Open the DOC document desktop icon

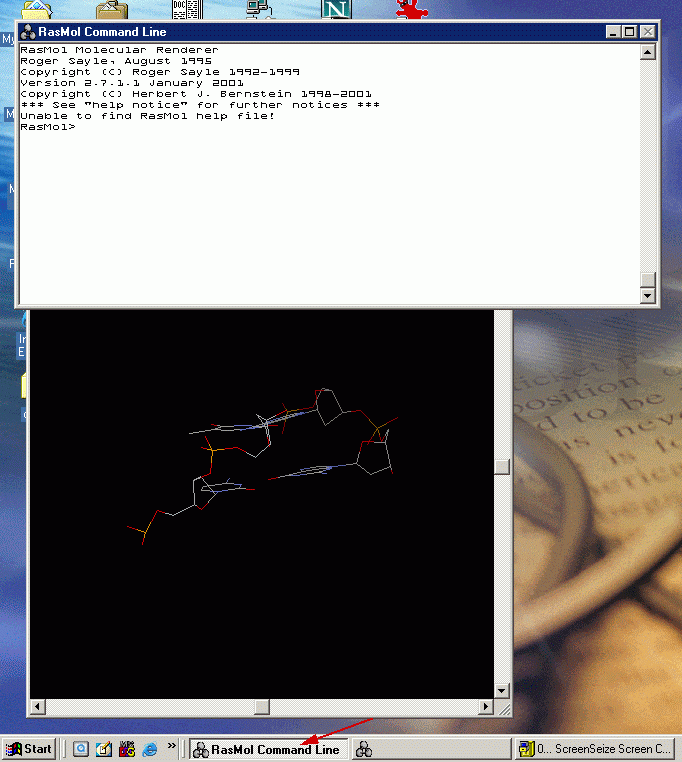click(x=188, y=9)
